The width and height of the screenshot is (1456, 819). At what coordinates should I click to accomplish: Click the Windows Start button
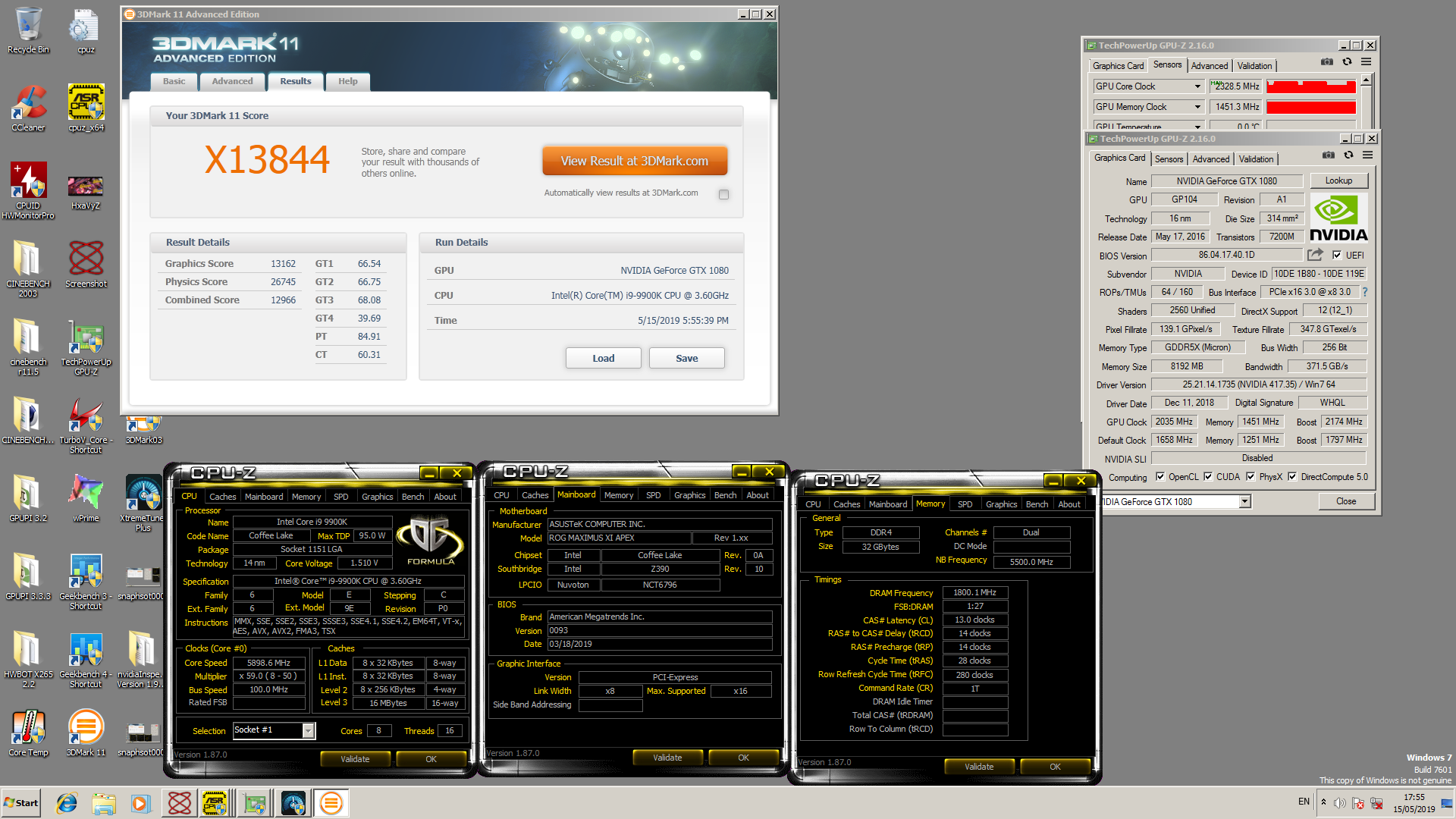pyautogui.click(x=20, y=803)
